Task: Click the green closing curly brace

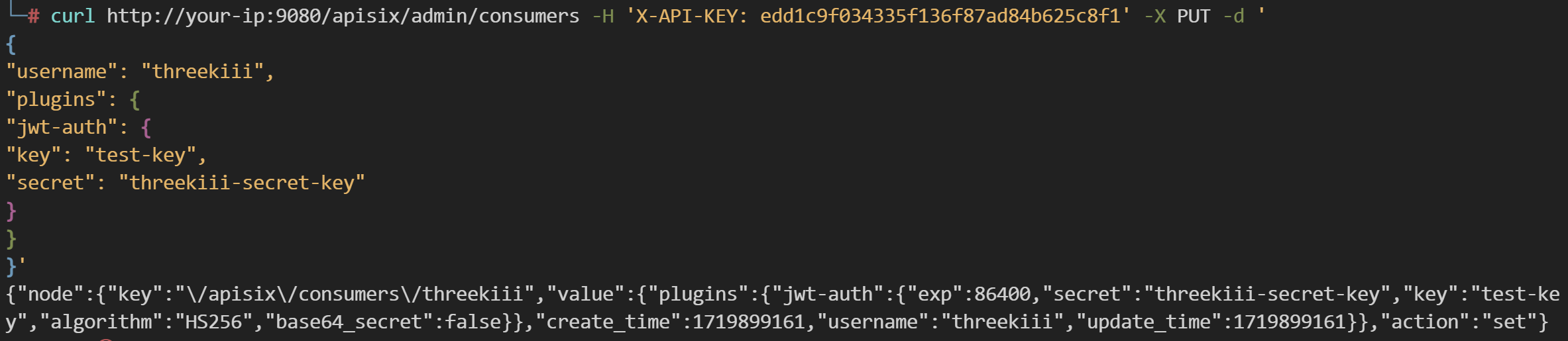Action: pos(11,238)
